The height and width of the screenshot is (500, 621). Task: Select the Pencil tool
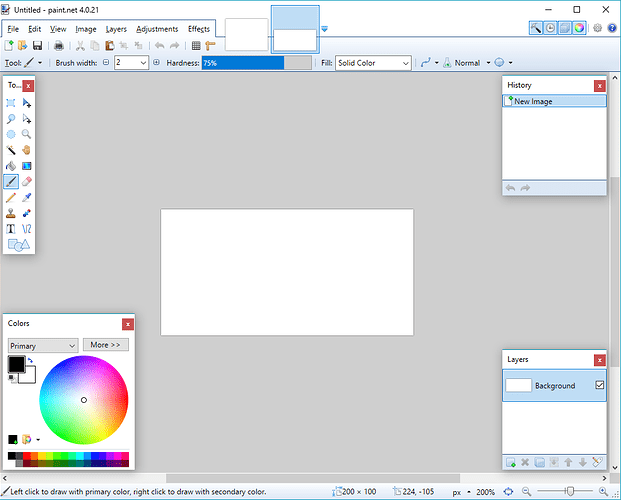coord(11,197)
